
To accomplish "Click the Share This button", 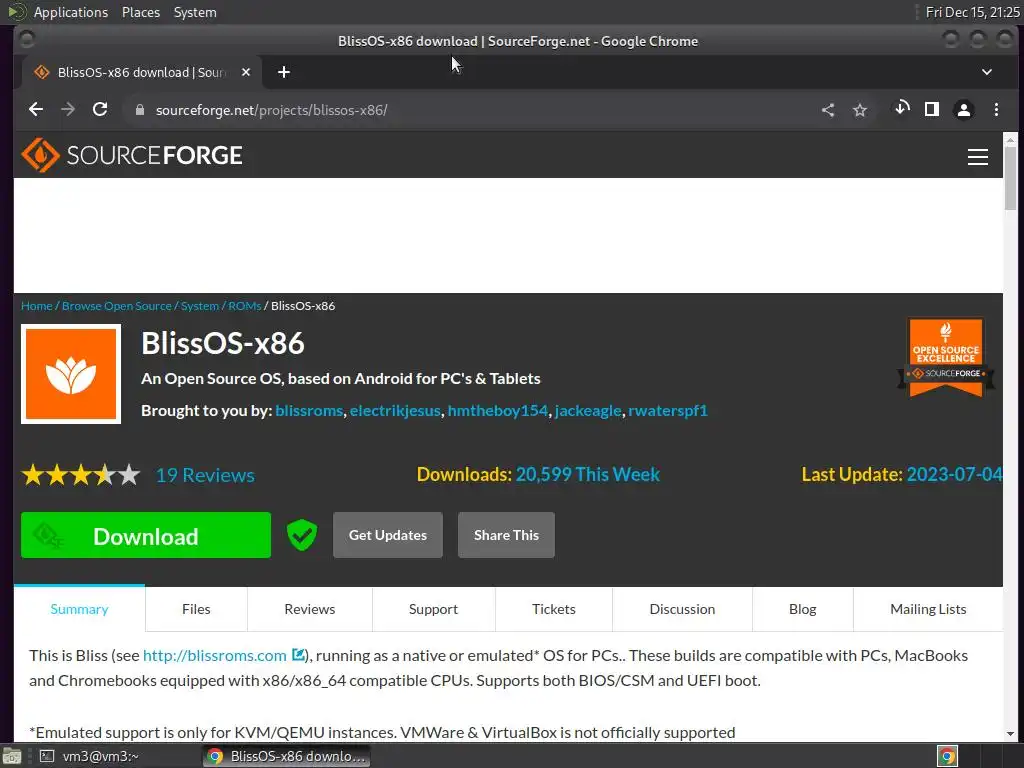I will 506,535.
